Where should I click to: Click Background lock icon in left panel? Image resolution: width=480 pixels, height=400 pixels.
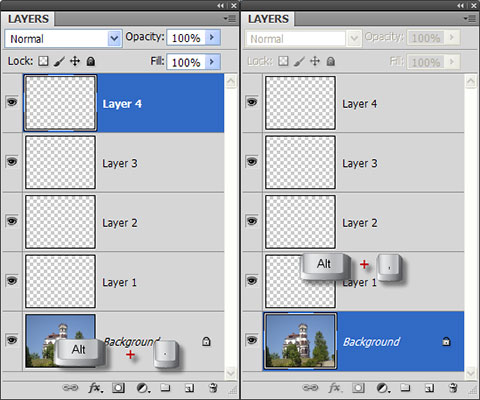(206, 341)
